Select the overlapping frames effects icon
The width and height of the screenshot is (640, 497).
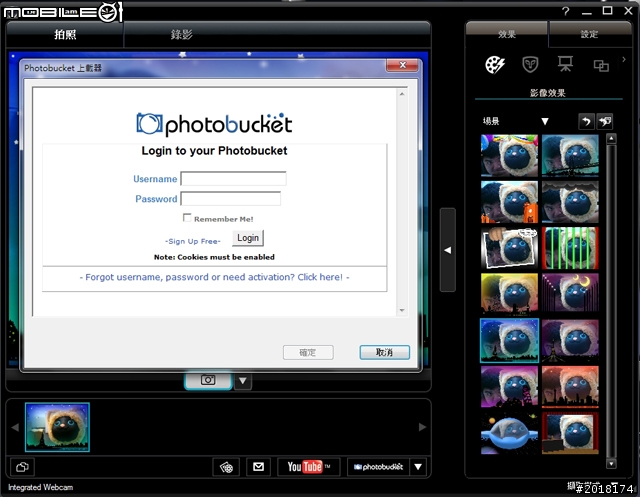point(601,65)
